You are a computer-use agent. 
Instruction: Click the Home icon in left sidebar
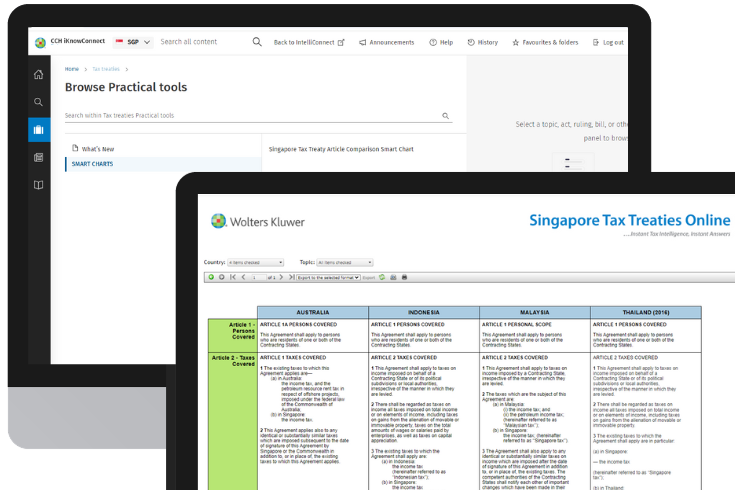(39, 74)
